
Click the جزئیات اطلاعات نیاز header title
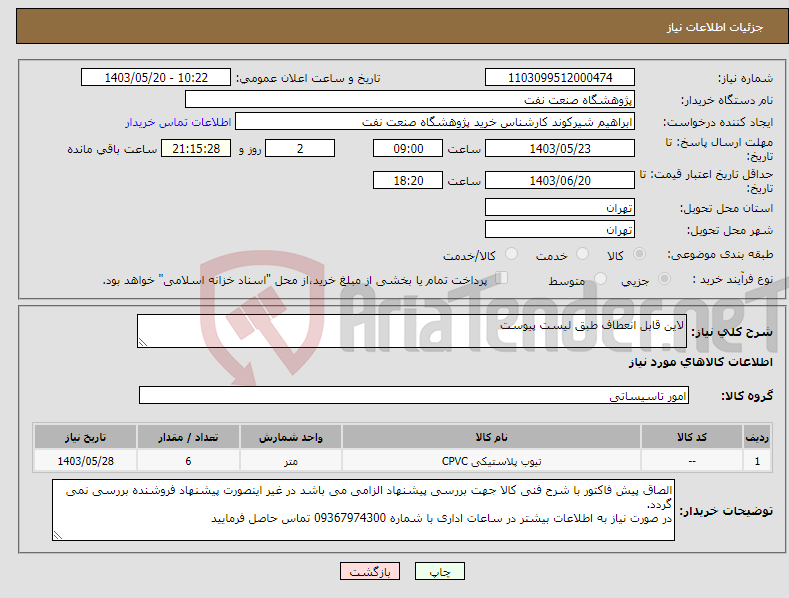[715, 27]
